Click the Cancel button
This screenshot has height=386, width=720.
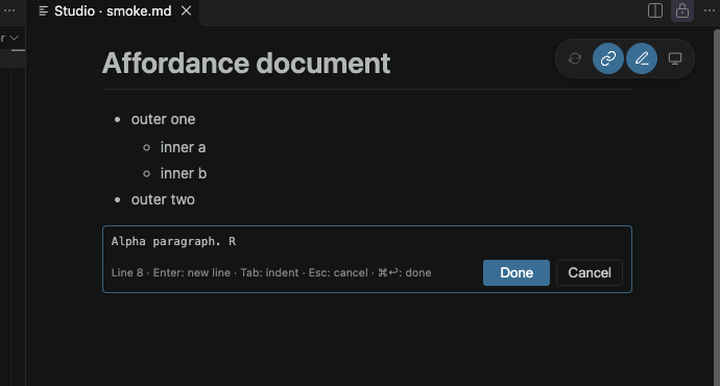[589, 273]
